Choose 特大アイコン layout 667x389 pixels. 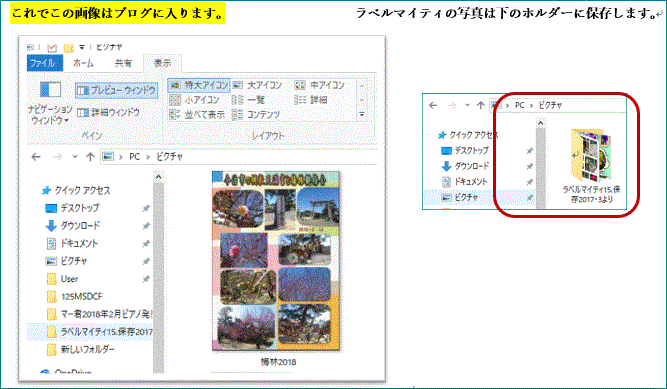tap(199, 85)
